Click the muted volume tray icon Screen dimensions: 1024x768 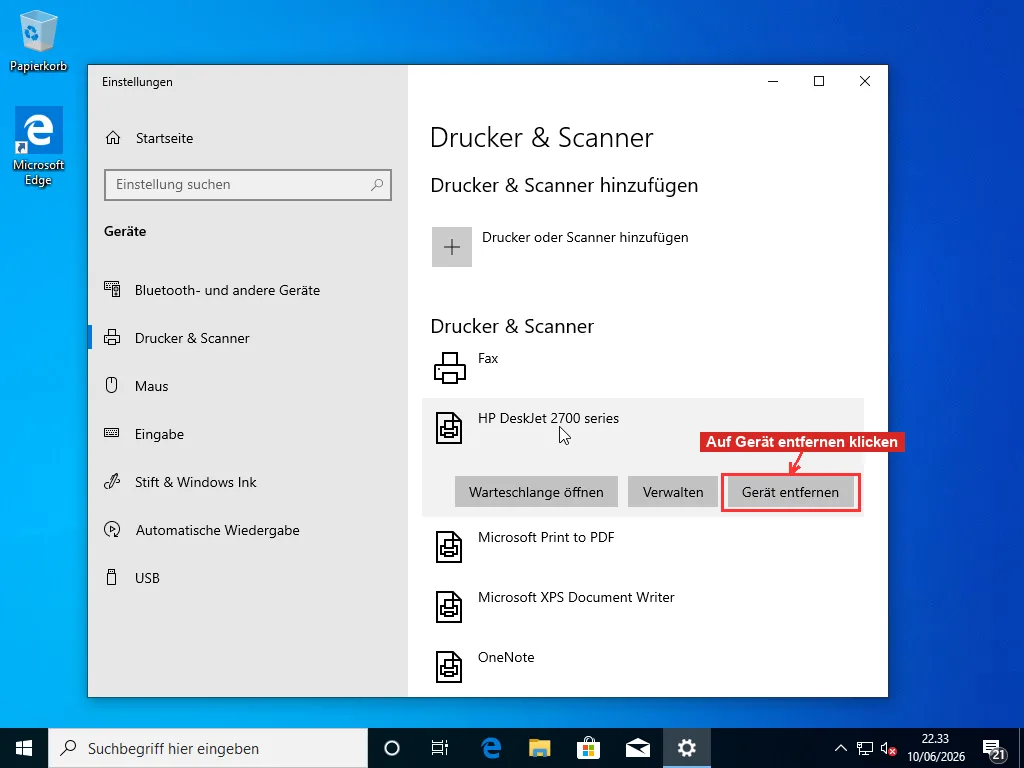point(888,748)
